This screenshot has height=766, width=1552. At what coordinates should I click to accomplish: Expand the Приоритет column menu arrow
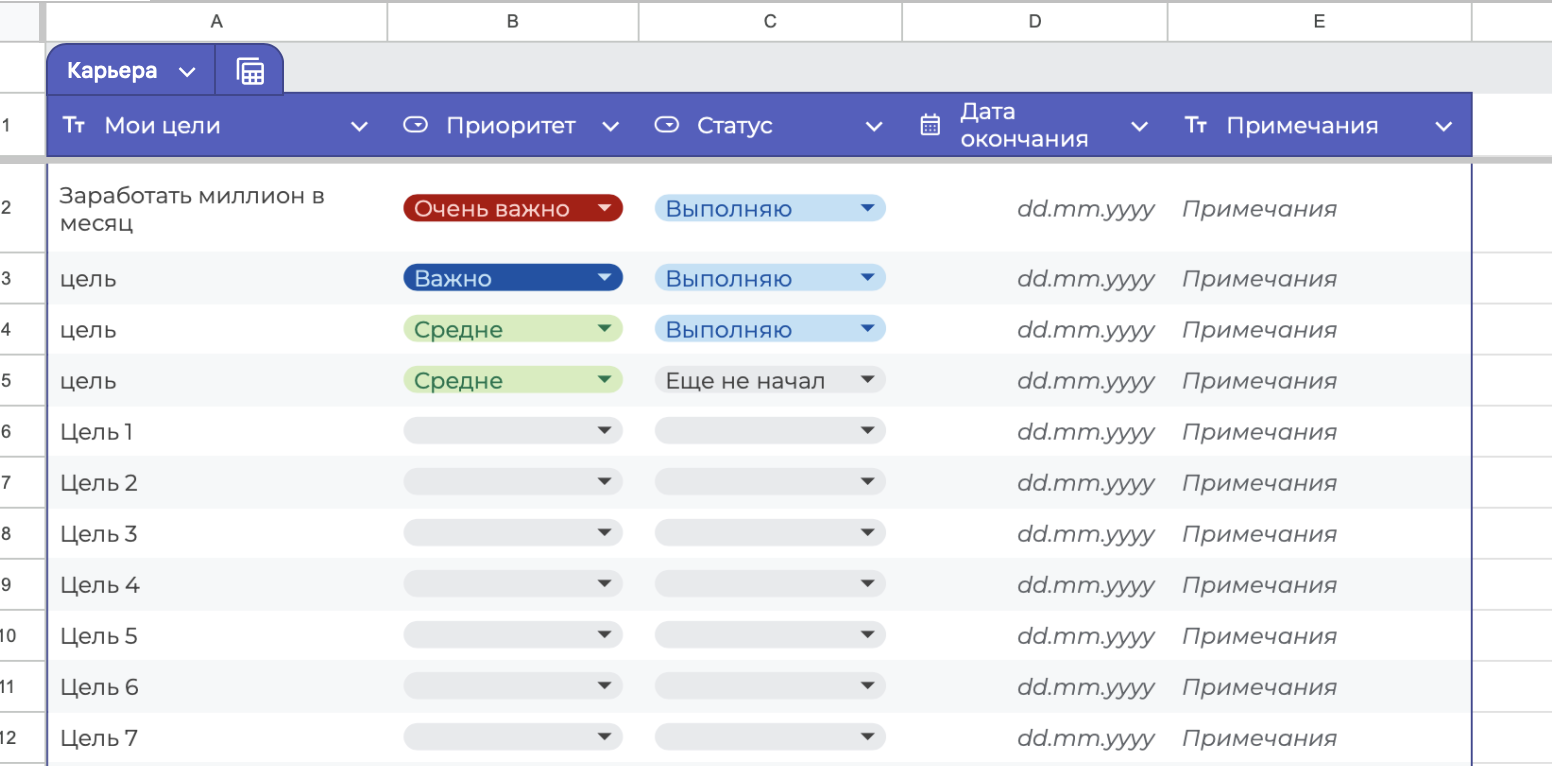610,126
